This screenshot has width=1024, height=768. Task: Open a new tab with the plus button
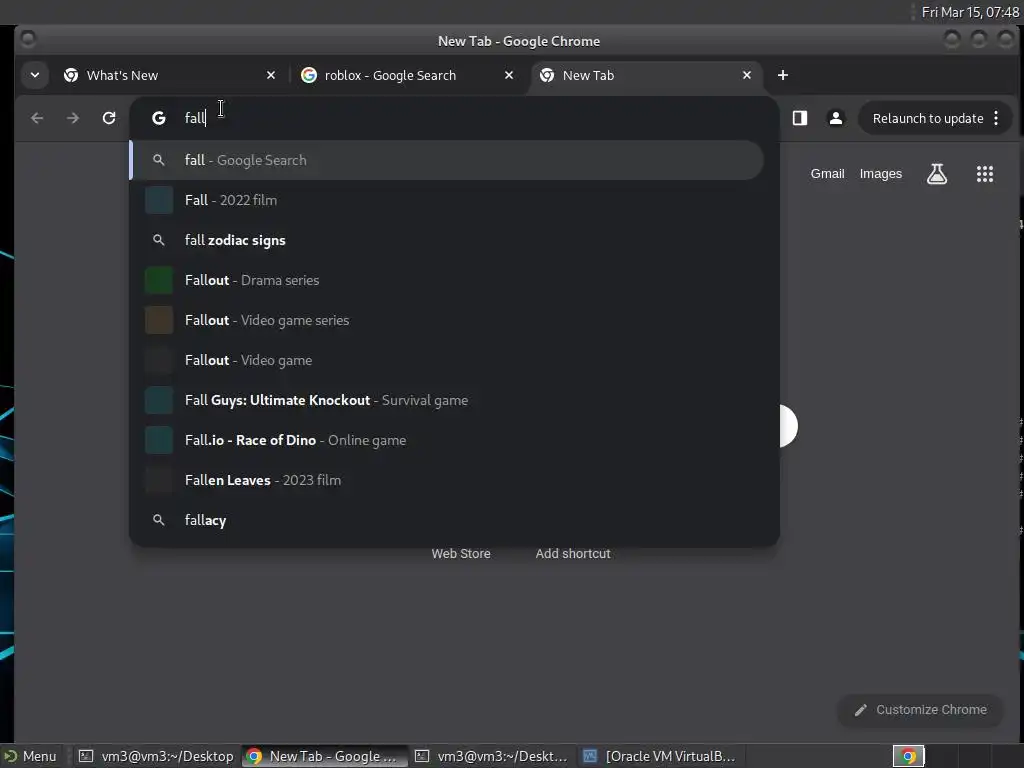[x=782, y=75]
